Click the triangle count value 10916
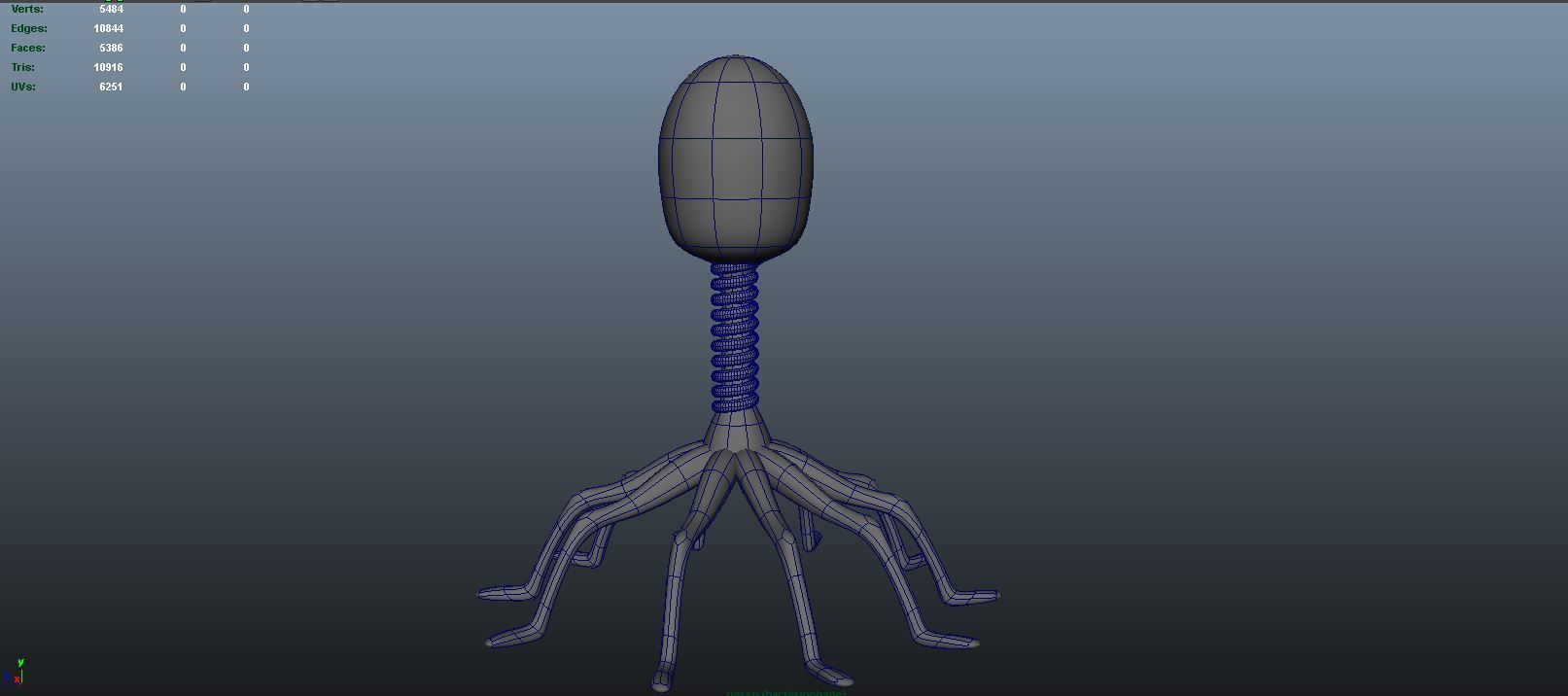The width and height of the screenshot is (1568, 696). [108, 67]
